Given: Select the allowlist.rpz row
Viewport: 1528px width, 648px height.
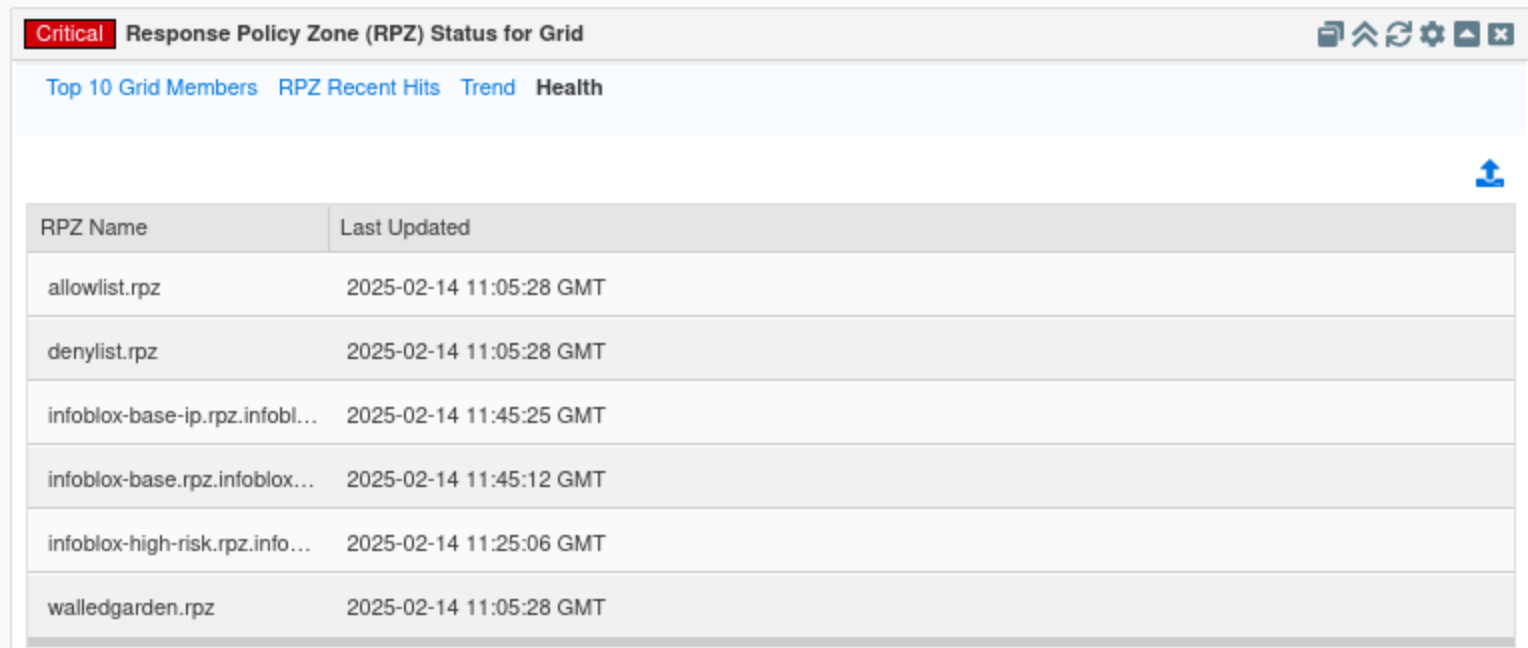Looking at the screenshot, I should (x=104, y=288).
